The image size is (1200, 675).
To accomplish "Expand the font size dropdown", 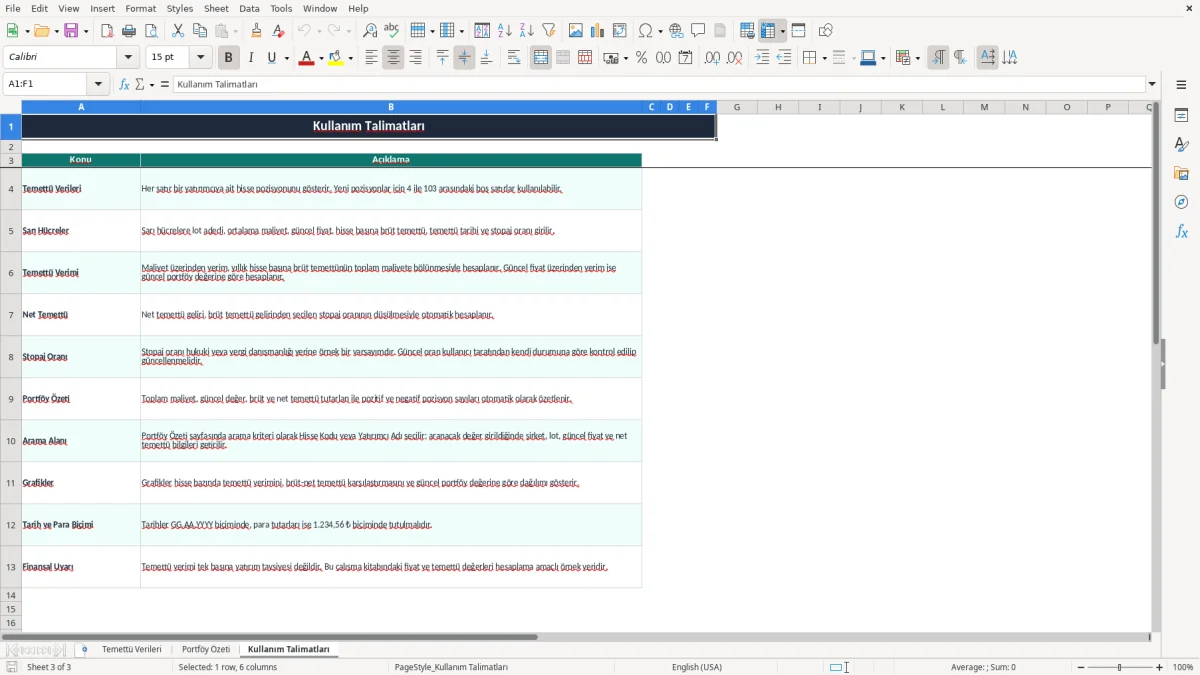I will tap(200, 58).
